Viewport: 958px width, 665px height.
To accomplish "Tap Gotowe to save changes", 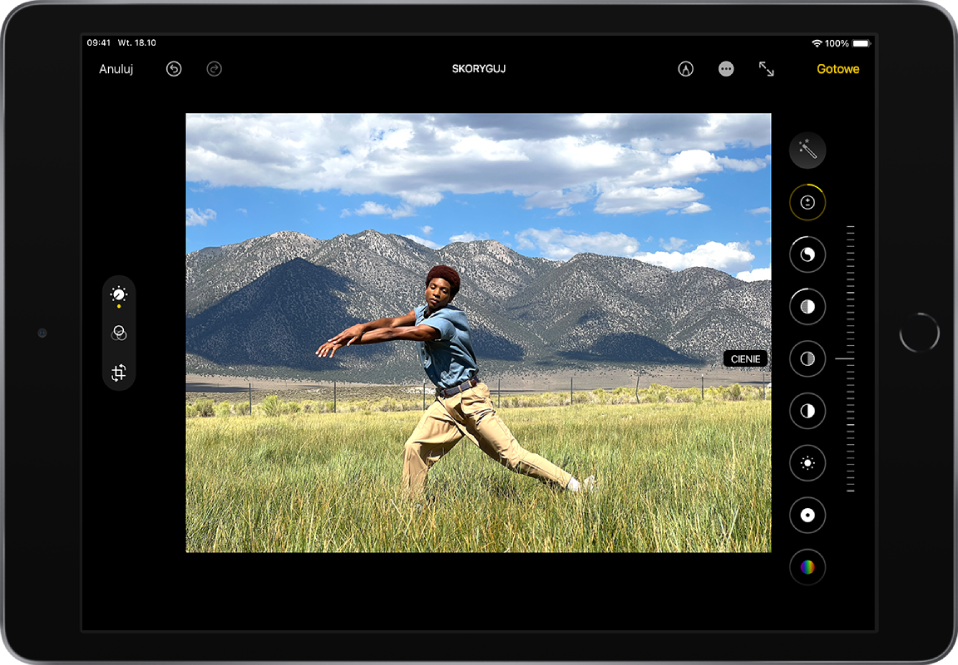I will click(837, 69).
